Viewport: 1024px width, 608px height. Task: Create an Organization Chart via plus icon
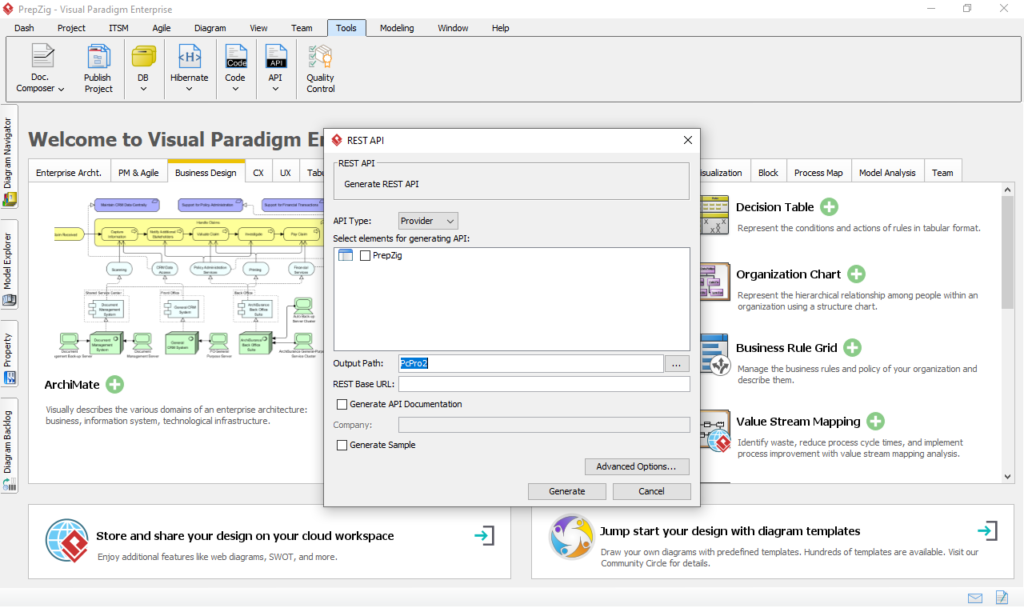click(x=856, y=274)
